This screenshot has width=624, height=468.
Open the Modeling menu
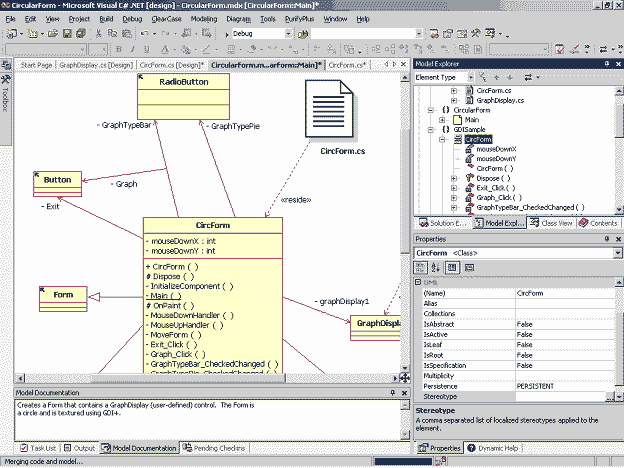tap(202, 18)
